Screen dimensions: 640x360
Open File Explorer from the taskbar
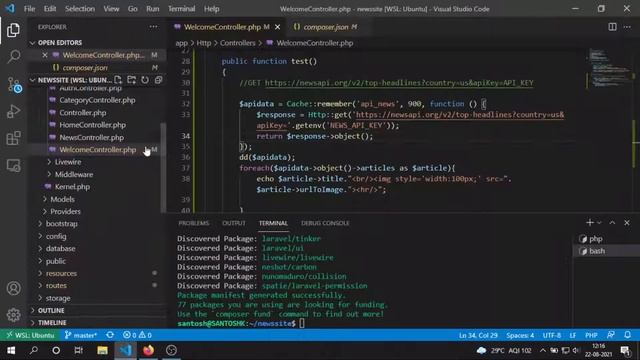102,350
